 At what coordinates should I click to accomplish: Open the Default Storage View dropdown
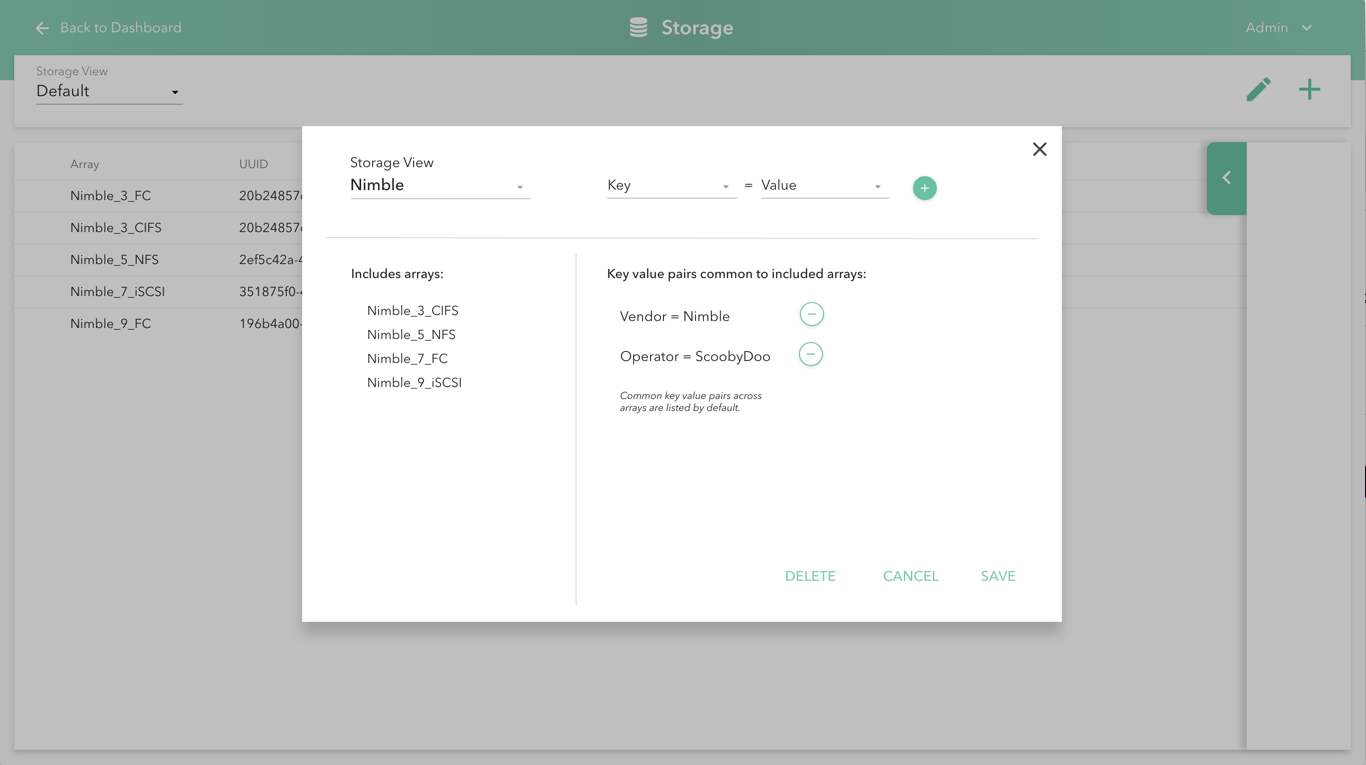click(109, 92)
